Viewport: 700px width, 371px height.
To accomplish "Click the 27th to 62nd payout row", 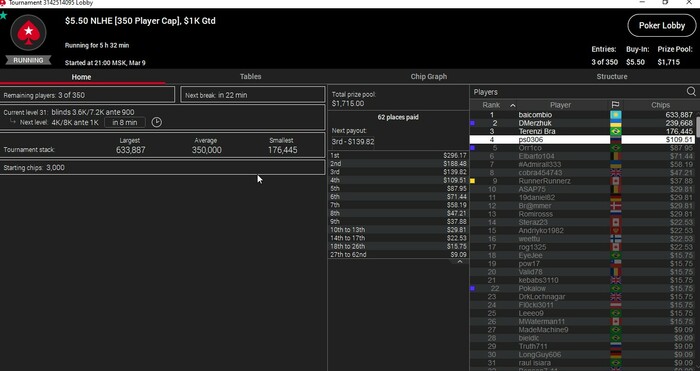I will click(398, 254).
